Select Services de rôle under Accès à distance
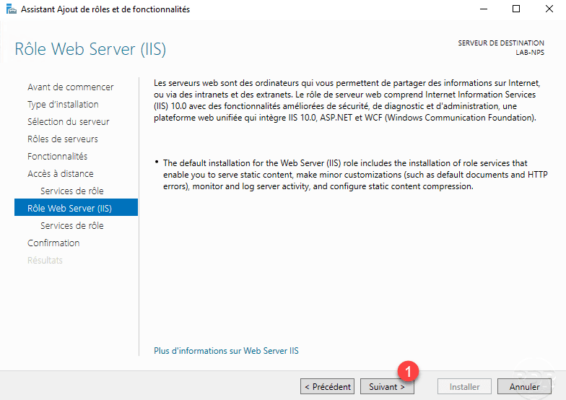 (72, 191)
